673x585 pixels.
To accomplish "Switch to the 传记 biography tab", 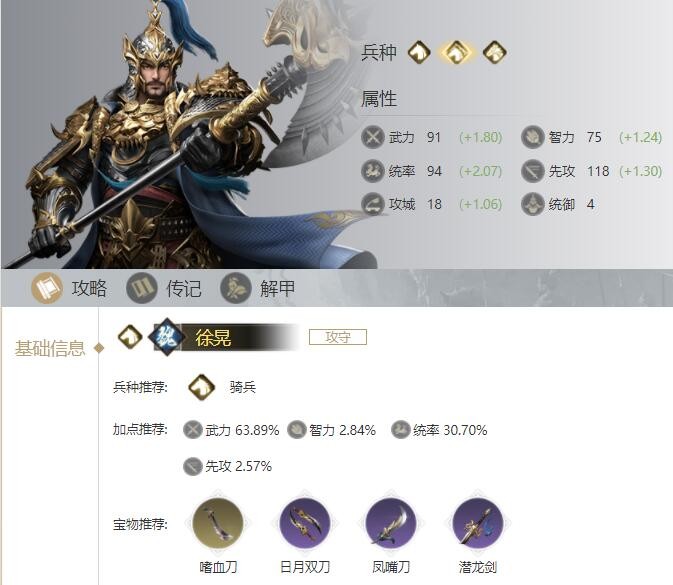I will click(164, 288).
